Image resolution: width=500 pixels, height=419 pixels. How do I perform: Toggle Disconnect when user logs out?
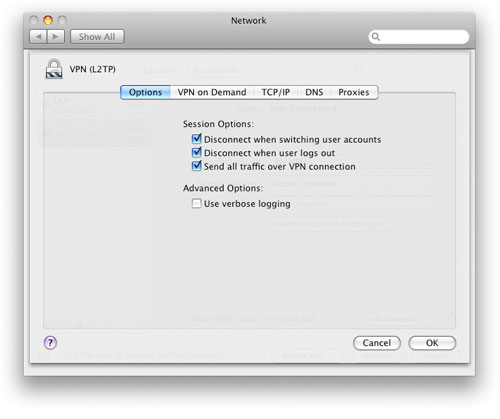(x=197, y=152)
